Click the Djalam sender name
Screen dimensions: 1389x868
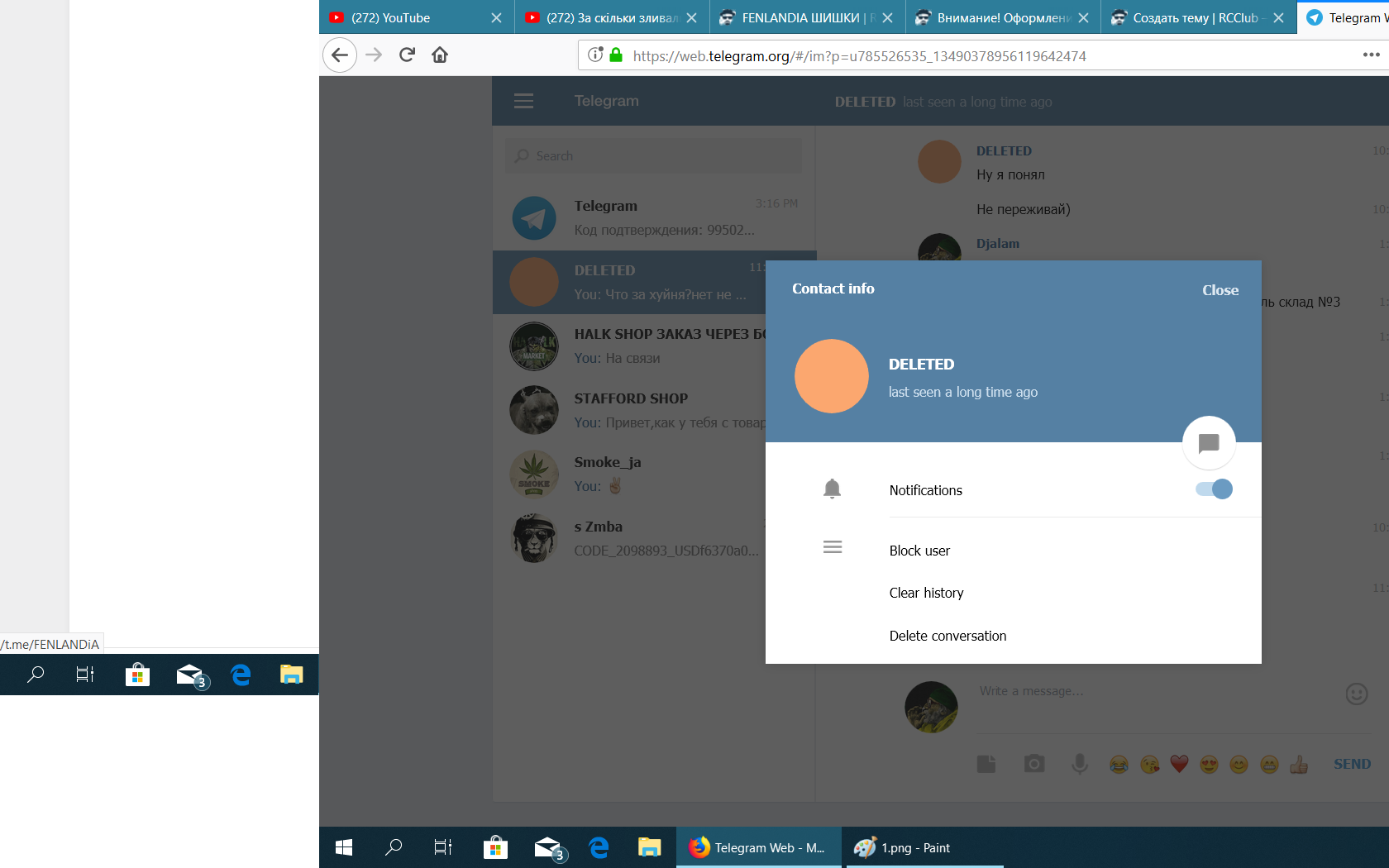click(x=998, y=243)
